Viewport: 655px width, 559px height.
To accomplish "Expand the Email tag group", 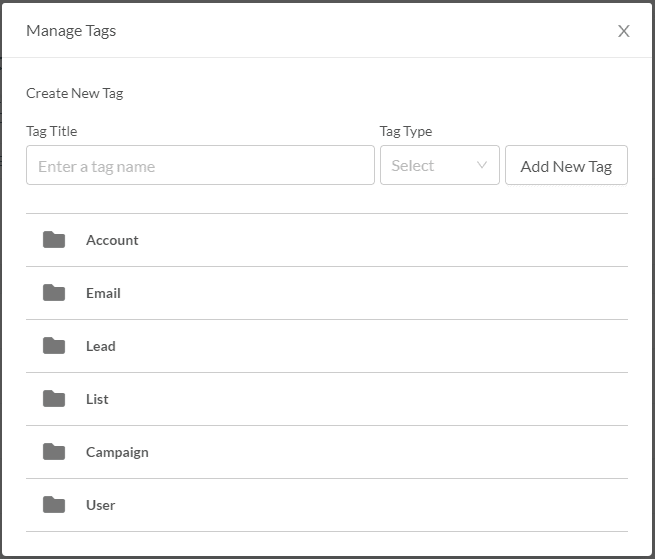I will pos(103,293).
